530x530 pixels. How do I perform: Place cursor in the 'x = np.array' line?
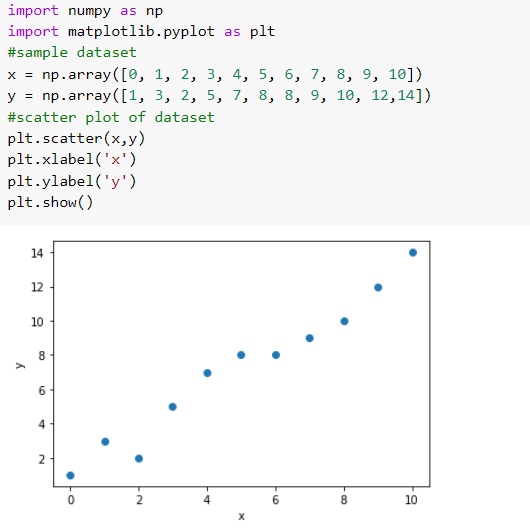coord(215,74)
